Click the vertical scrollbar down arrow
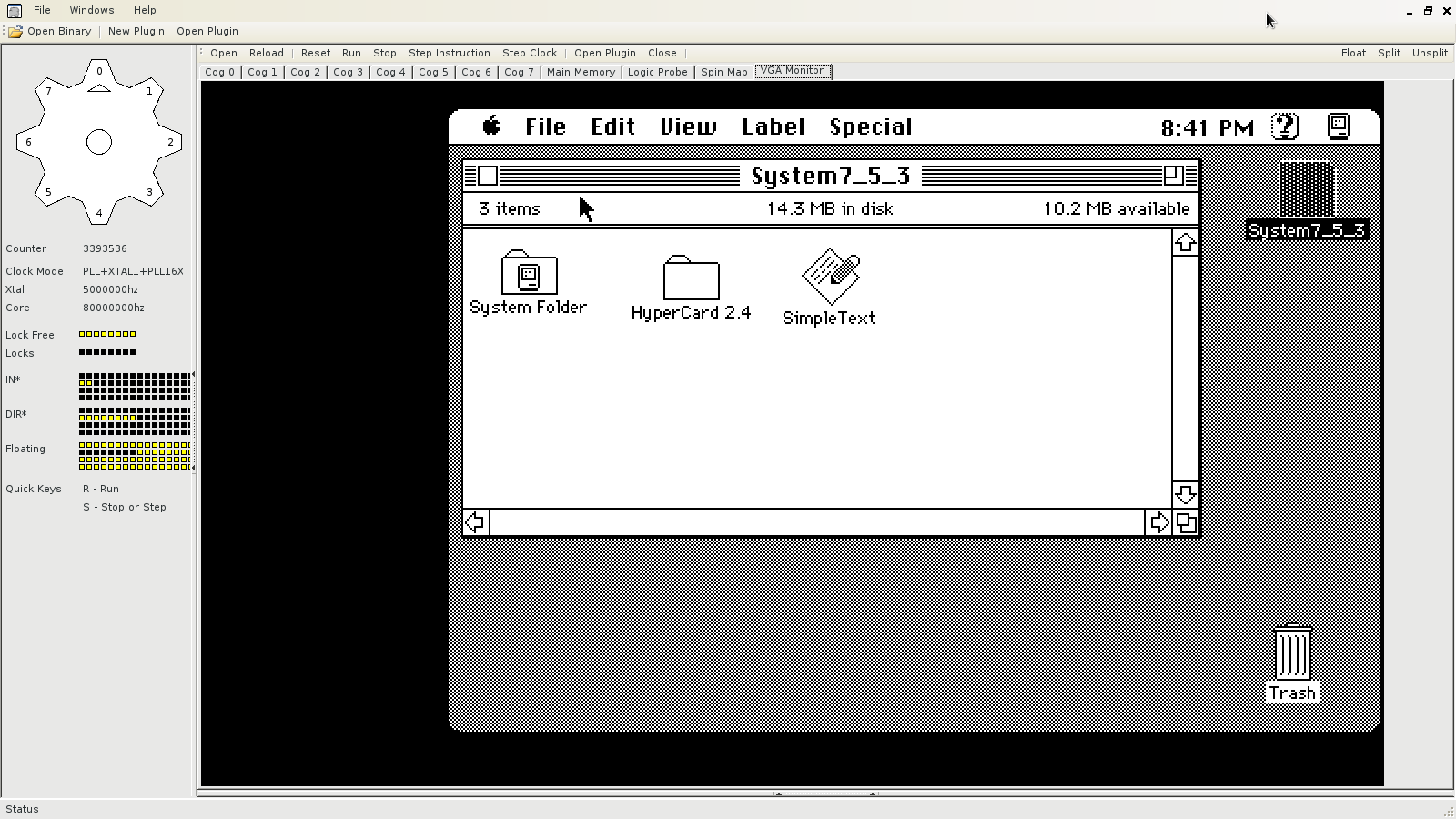The image size is (1456, 819). pos(1185,494)
